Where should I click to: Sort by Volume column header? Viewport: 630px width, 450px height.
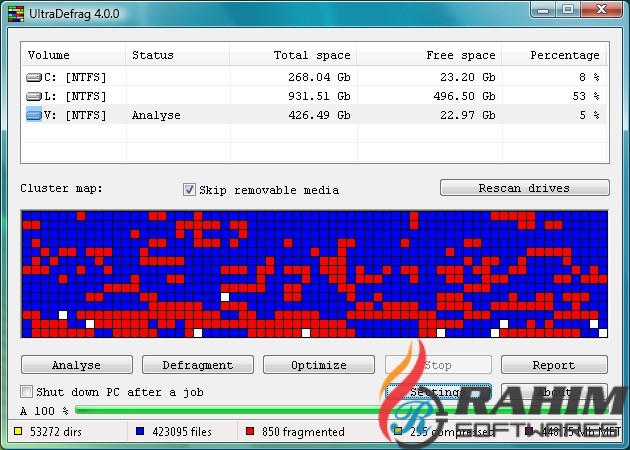[x=73, y=55]
